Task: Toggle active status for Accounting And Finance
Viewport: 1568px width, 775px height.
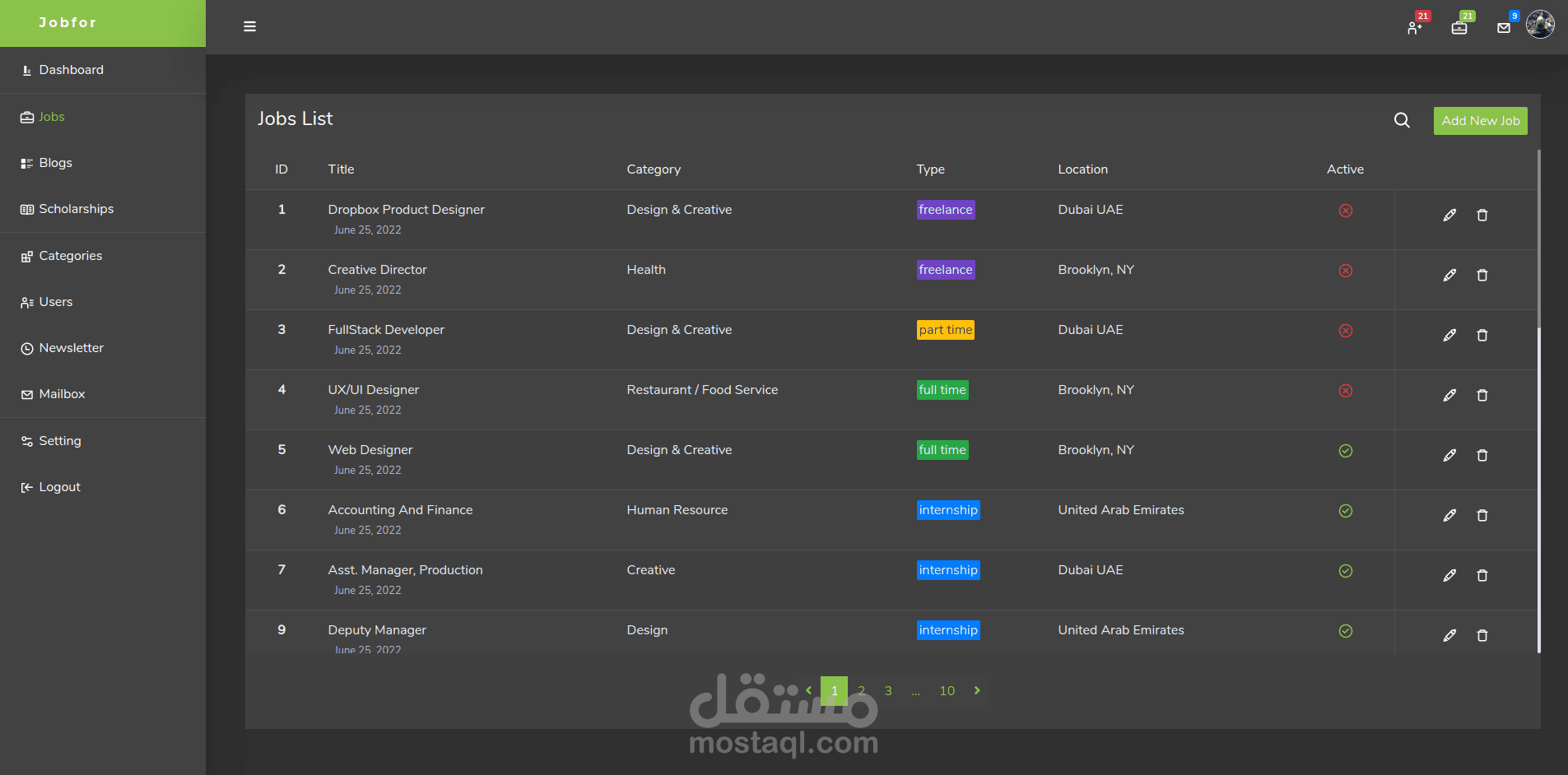Action: click(x=1346, y=511)
